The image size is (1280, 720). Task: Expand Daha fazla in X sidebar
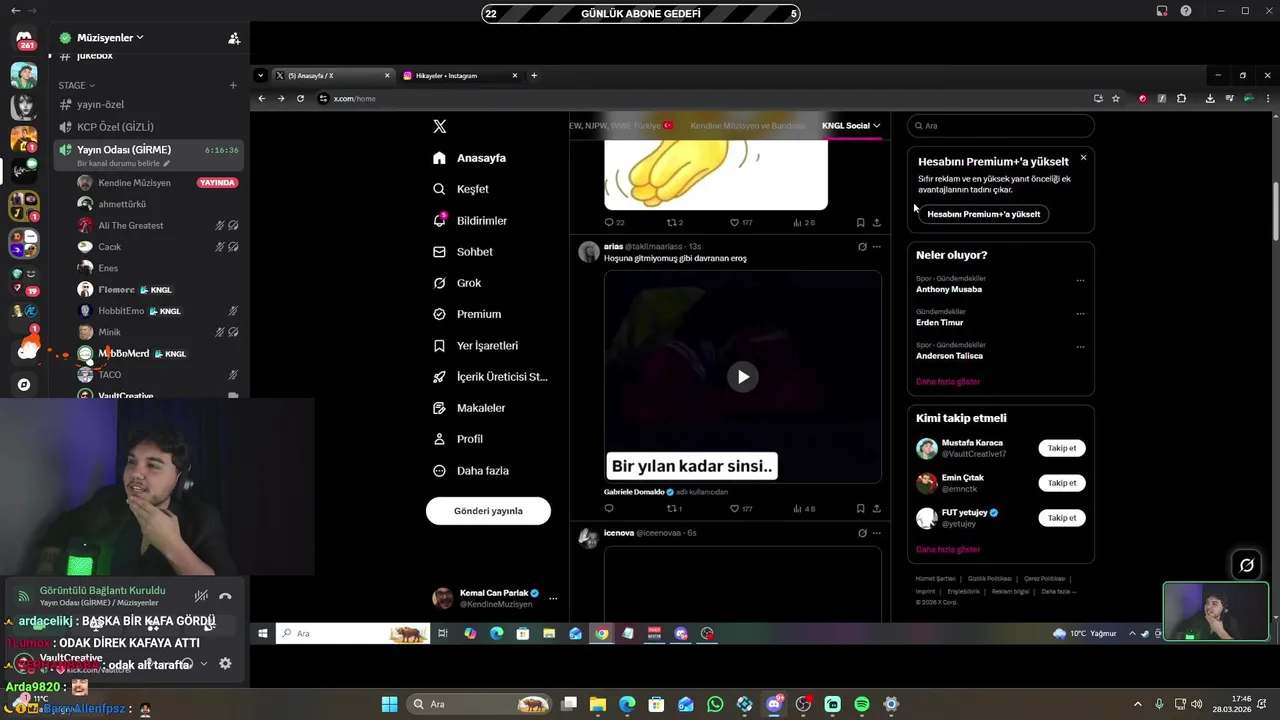click(x=471, y=470)
